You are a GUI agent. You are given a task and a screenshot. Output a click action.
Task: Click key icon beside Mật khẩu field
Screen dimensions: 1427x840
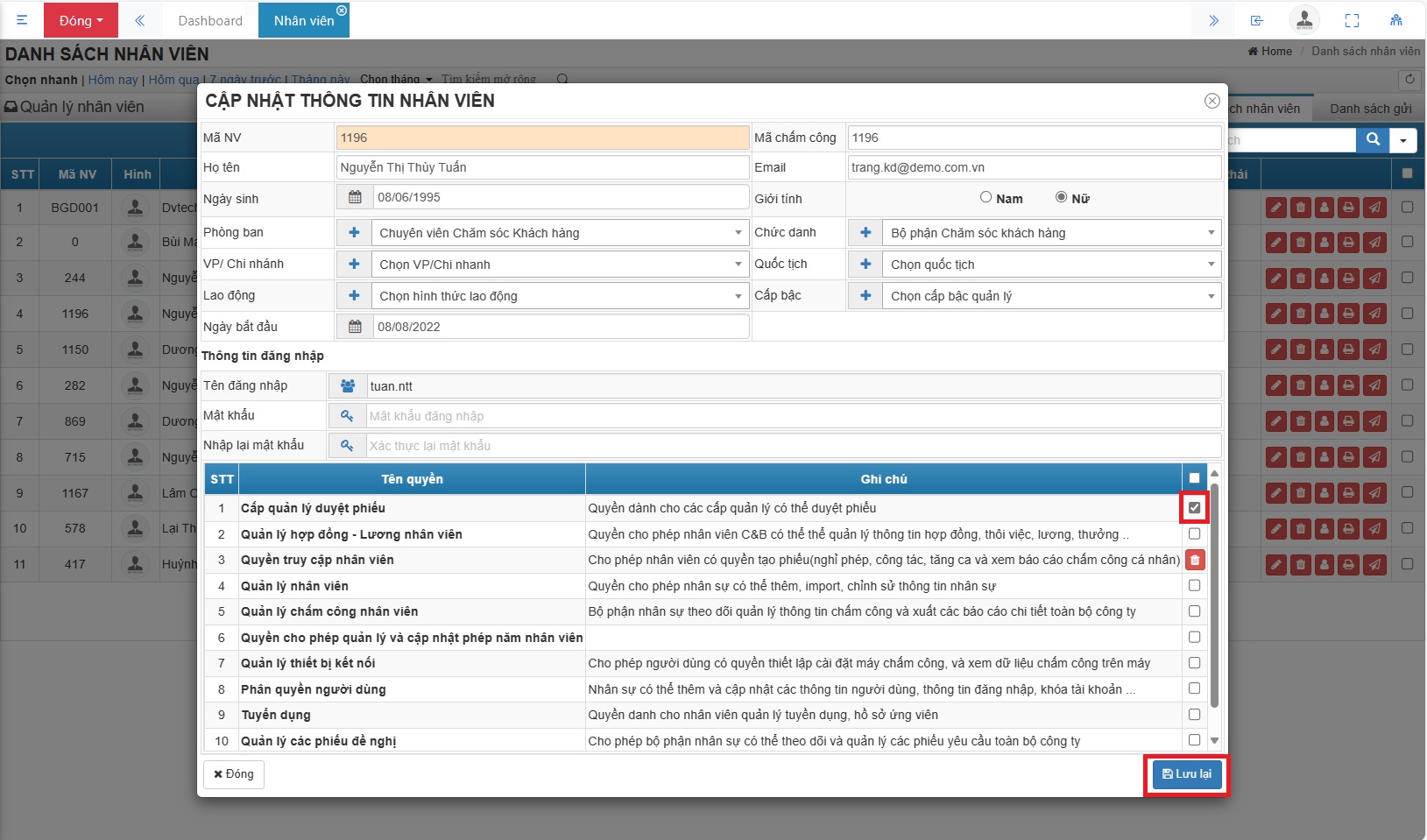coord(347,416)
